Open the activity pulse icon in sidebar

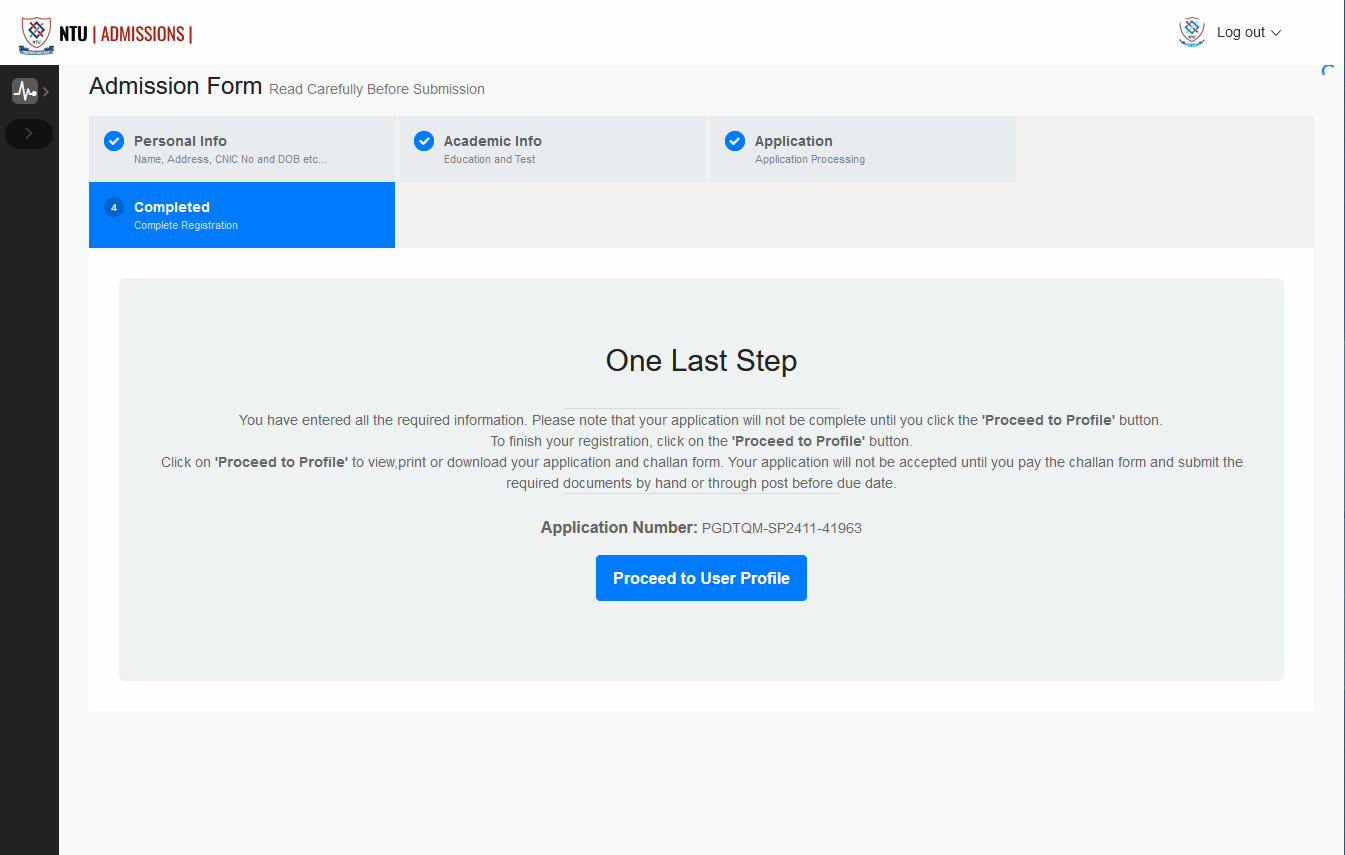[x=24, y=91]
